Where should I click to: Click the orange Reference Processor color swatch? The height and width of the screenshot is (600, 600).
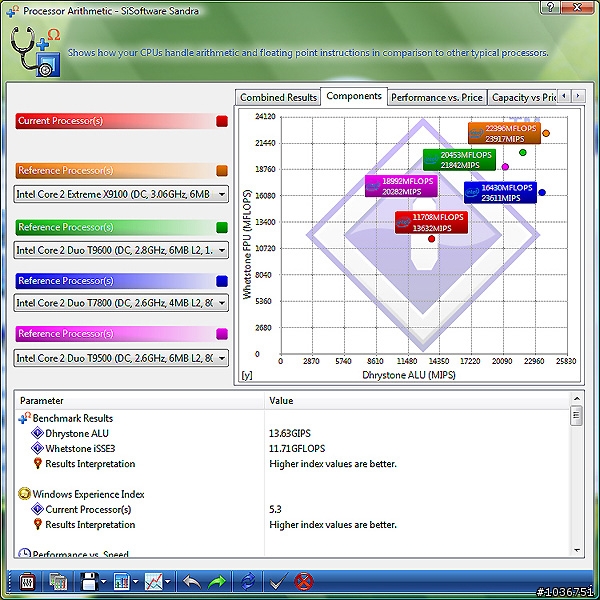click(x=222, y=170)
